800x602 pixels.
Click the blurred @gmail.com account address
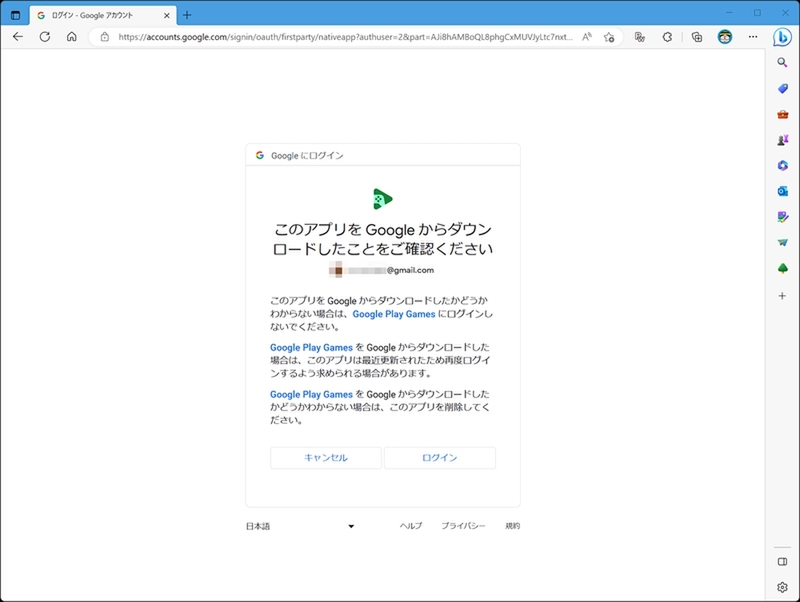(x=382, y=270)
